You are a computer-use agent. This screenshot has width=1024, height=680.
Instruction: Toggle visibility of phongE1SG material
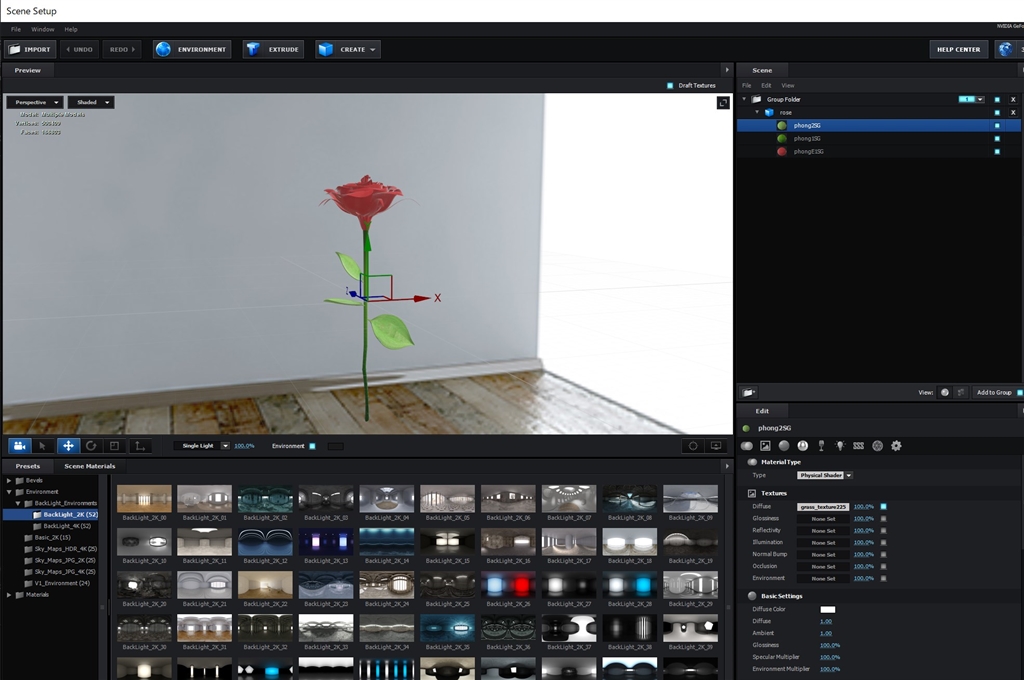996,152
